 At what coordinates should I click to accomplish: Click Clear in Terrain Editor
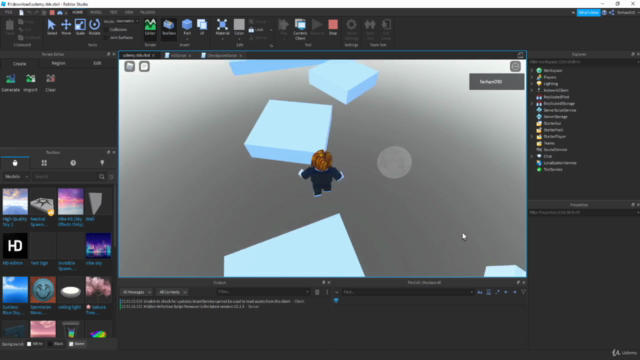point(50,83)
